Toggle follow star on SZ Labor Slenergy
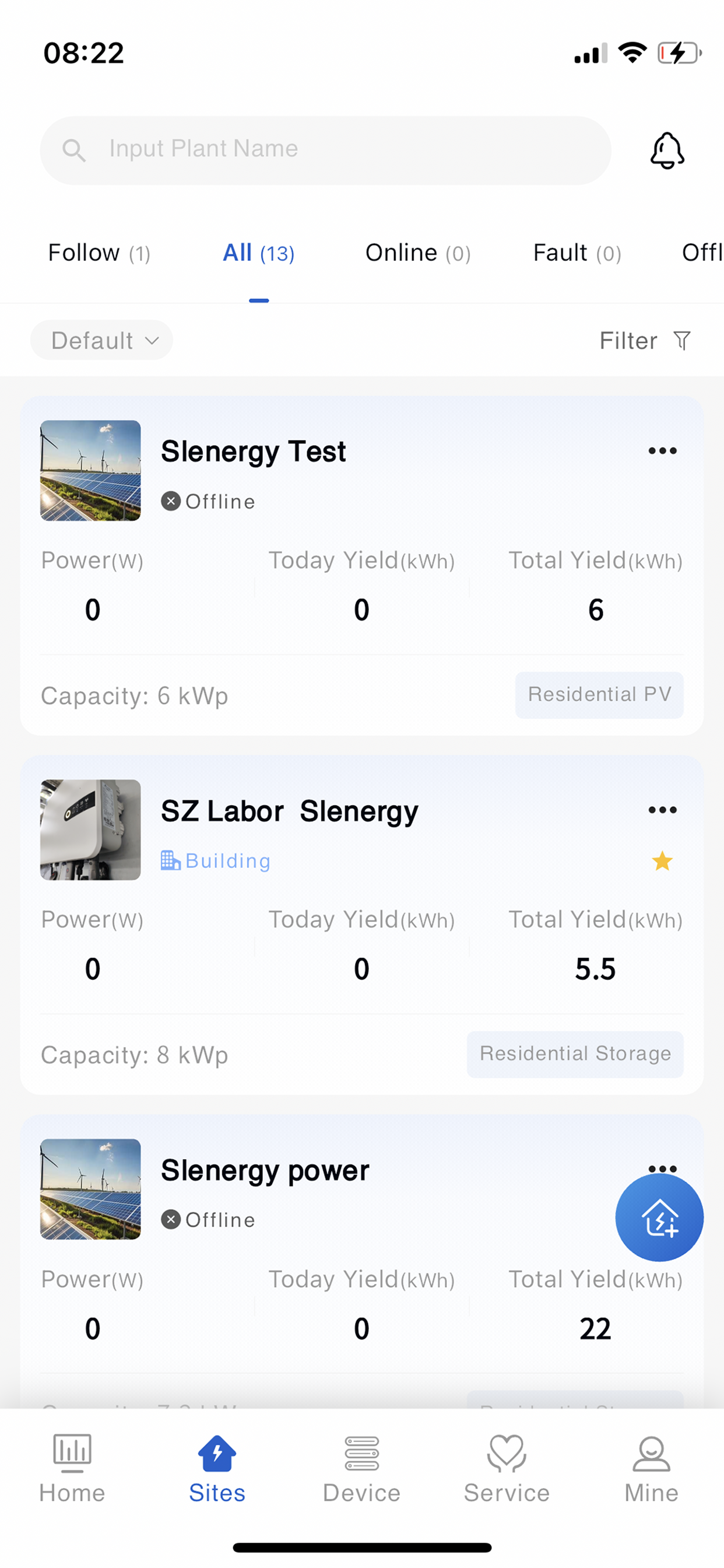This screenshot has width=724, height=1568. 662,860
